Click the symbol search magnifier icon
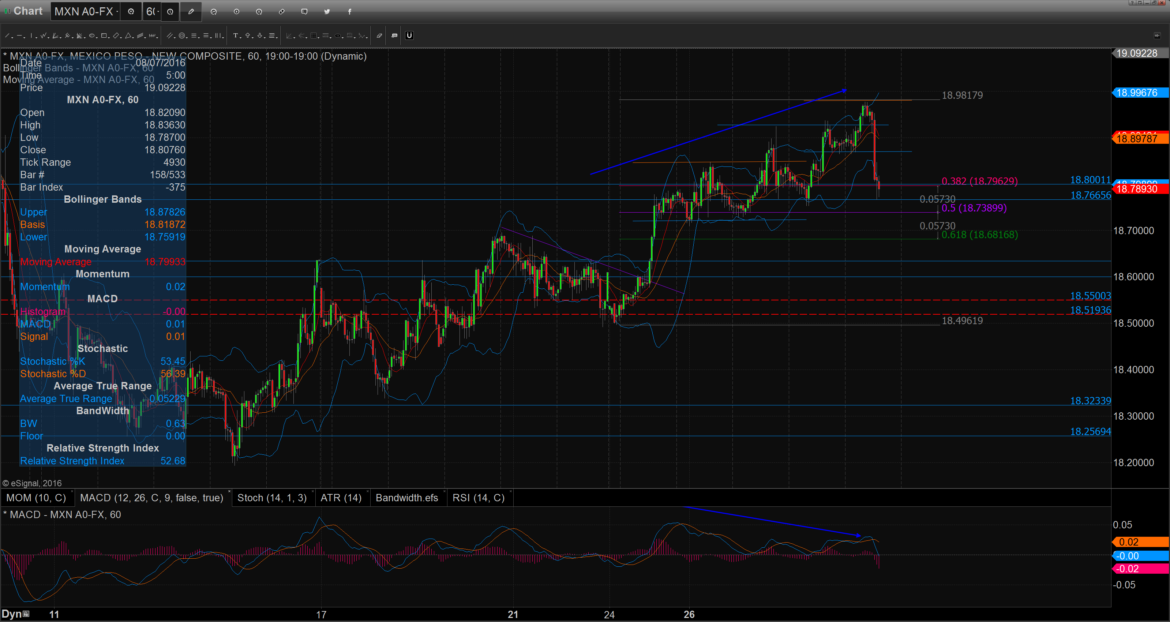The height and width of the screenshot is (622, 1170). 131,11
